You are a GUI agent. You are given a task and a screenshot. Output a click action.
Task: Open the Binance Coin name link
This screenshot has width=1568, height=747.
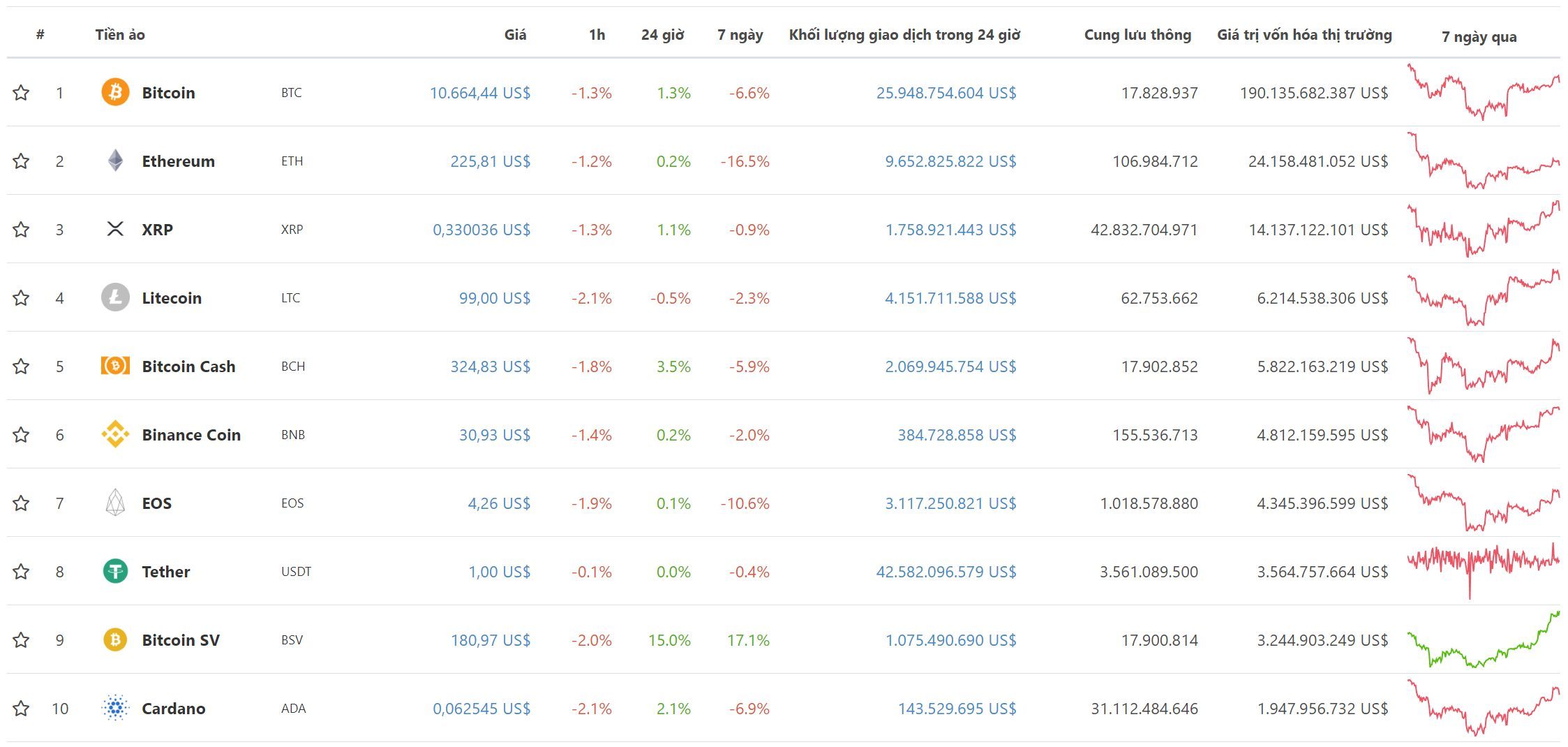[x=191, y=434]
